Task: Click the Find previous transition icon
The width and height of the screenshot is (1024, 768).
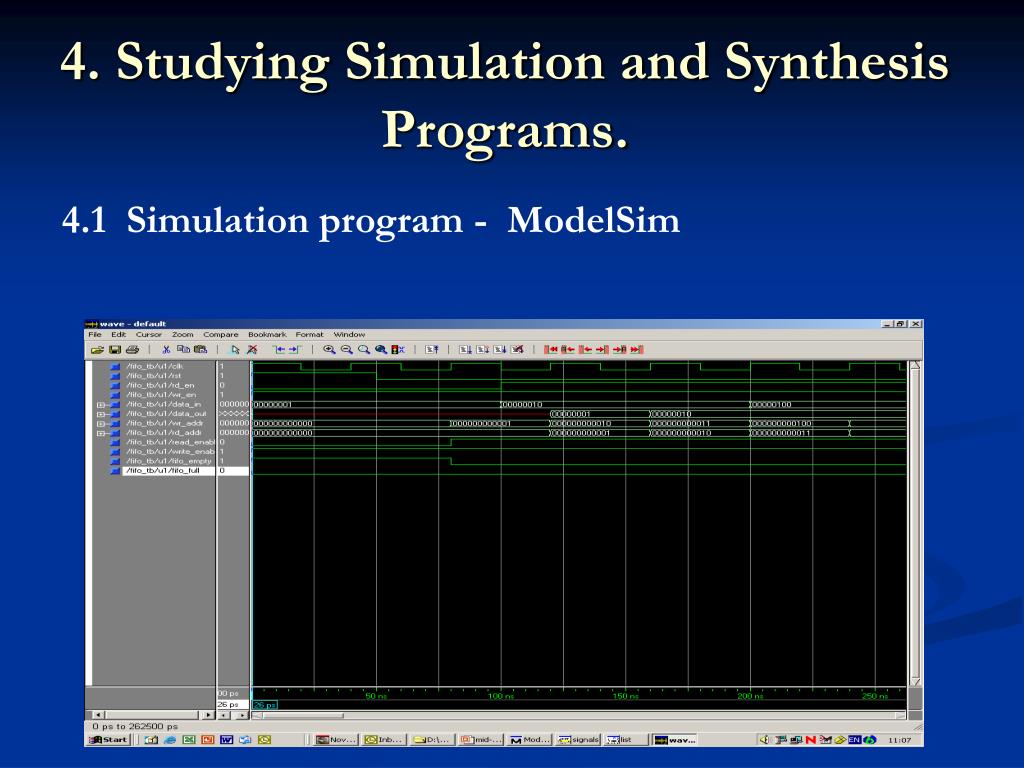Action: tap(280, 349)
